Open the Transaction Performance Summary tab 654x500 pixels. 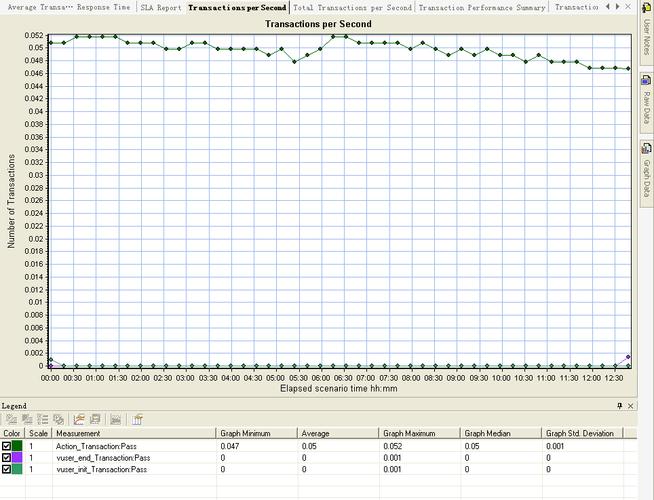click(482, 7)
